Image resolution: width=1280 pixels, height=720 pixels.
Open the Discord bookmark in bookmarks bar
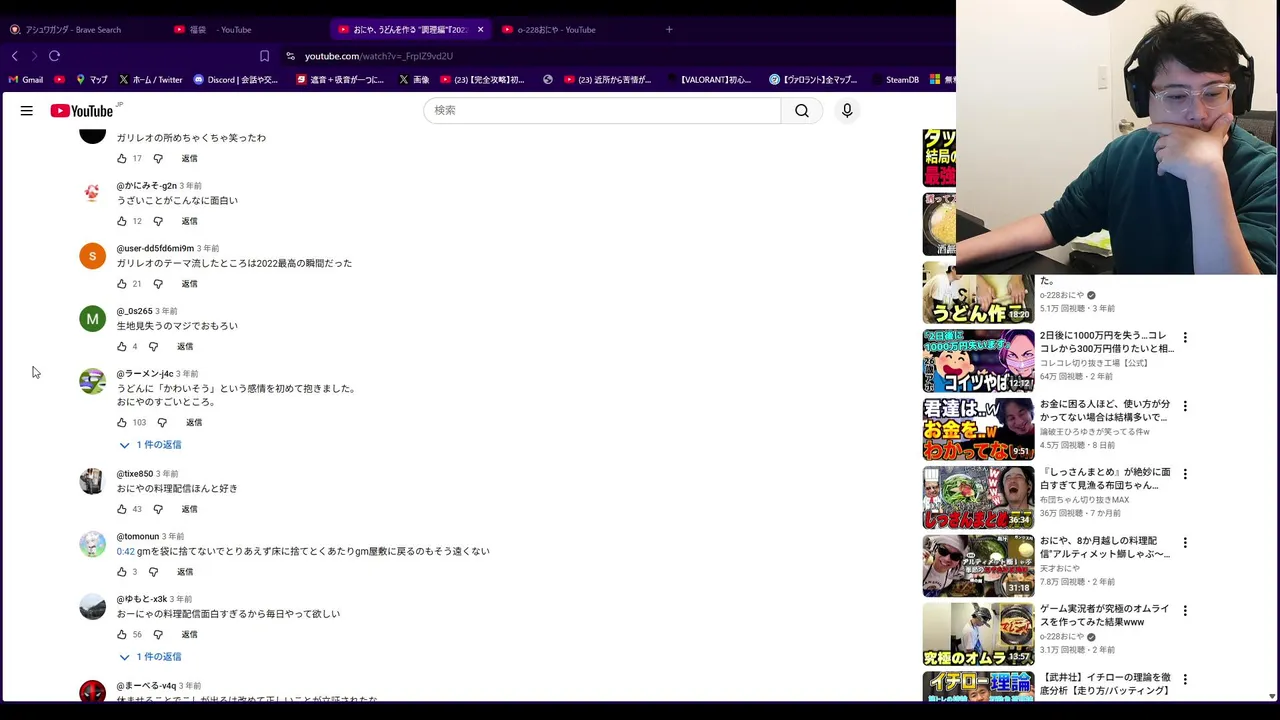[236, 79]
